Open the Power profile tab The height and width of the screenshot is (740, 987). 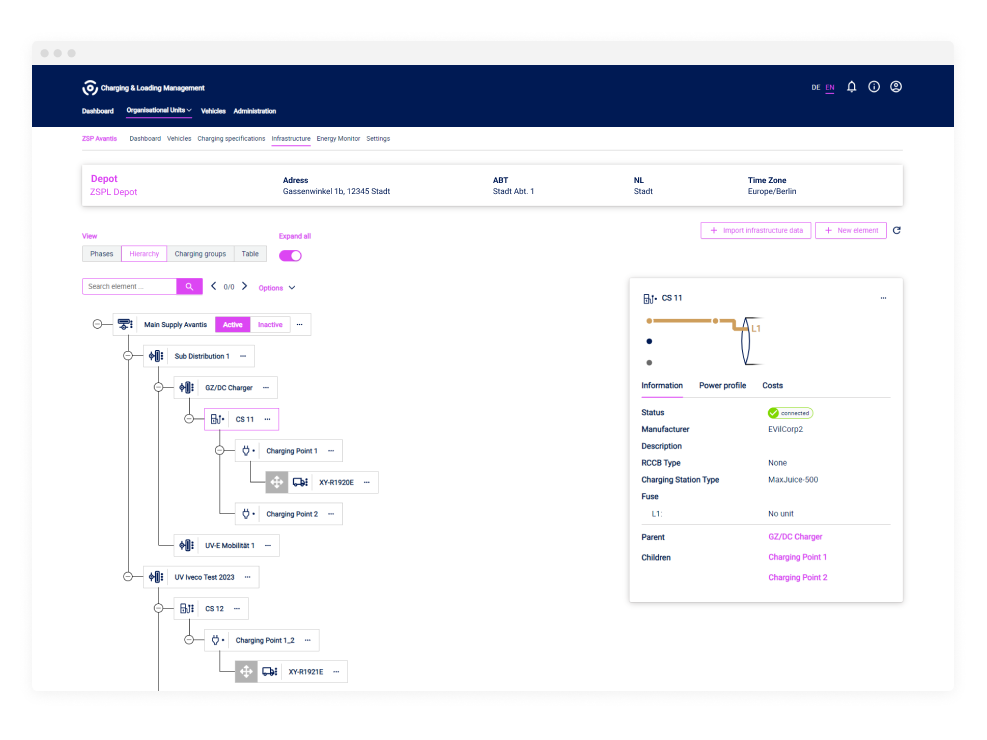[722, 385]
